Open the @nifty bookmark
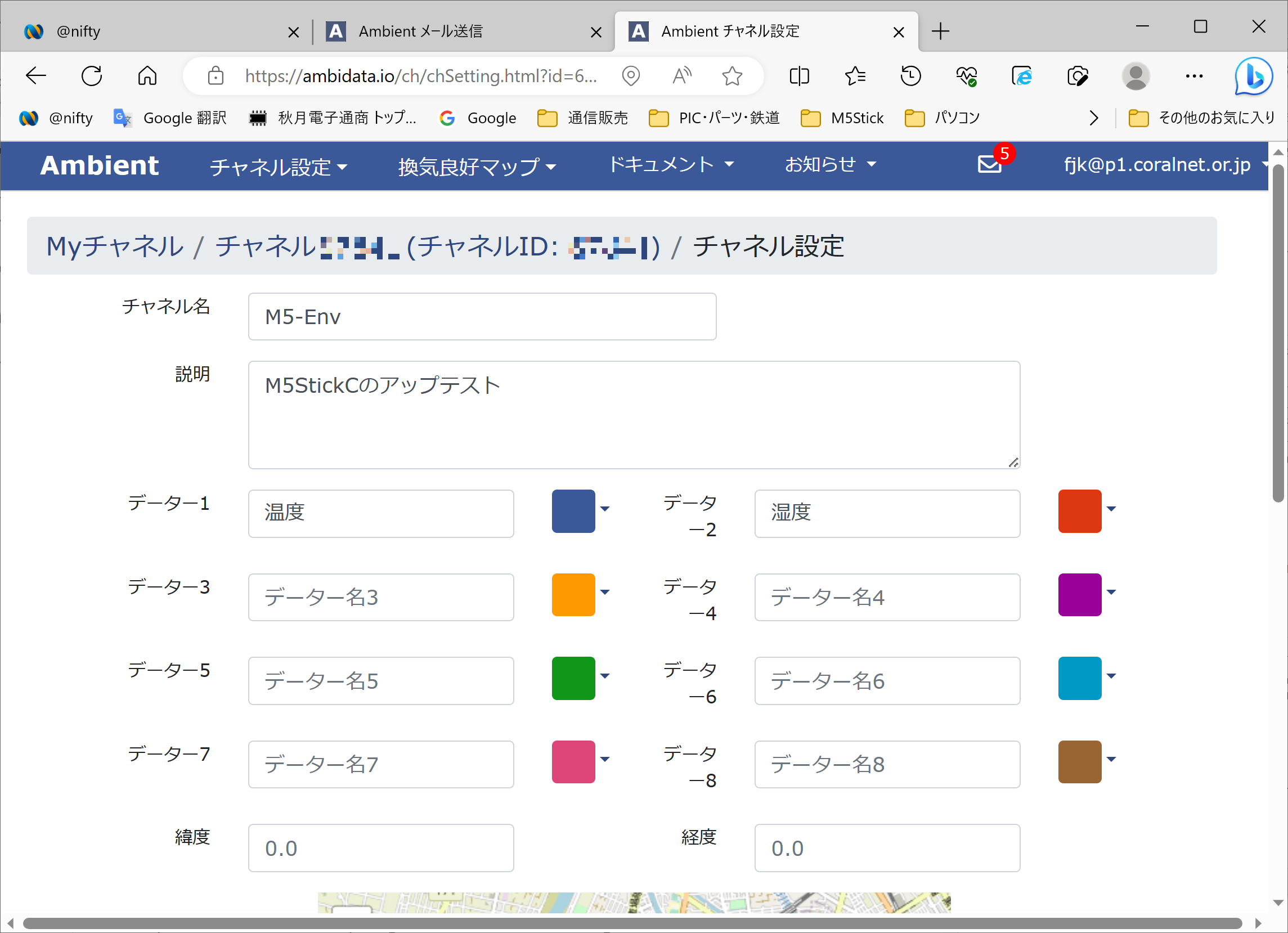1288x933 pixels. [x=56, y=118]
